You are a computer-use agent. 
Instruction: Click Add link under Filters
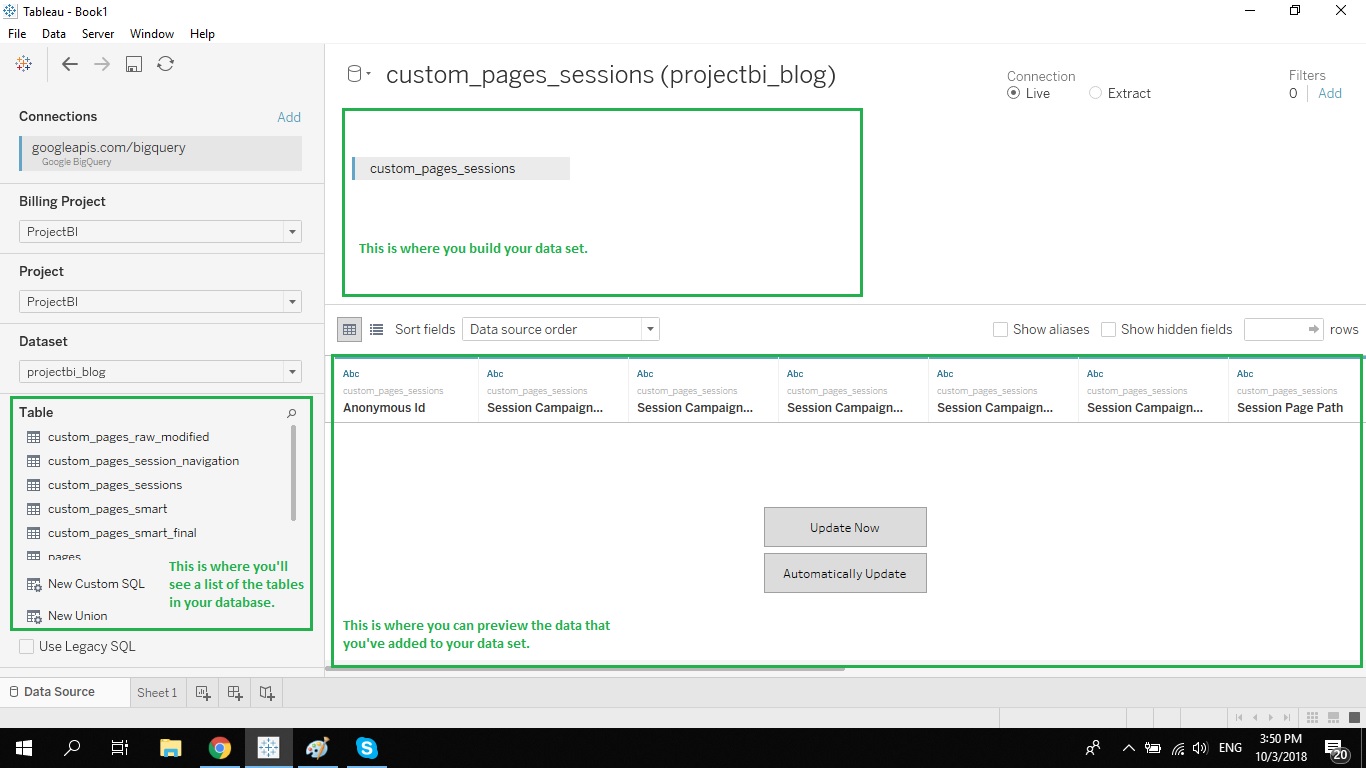1330,93
